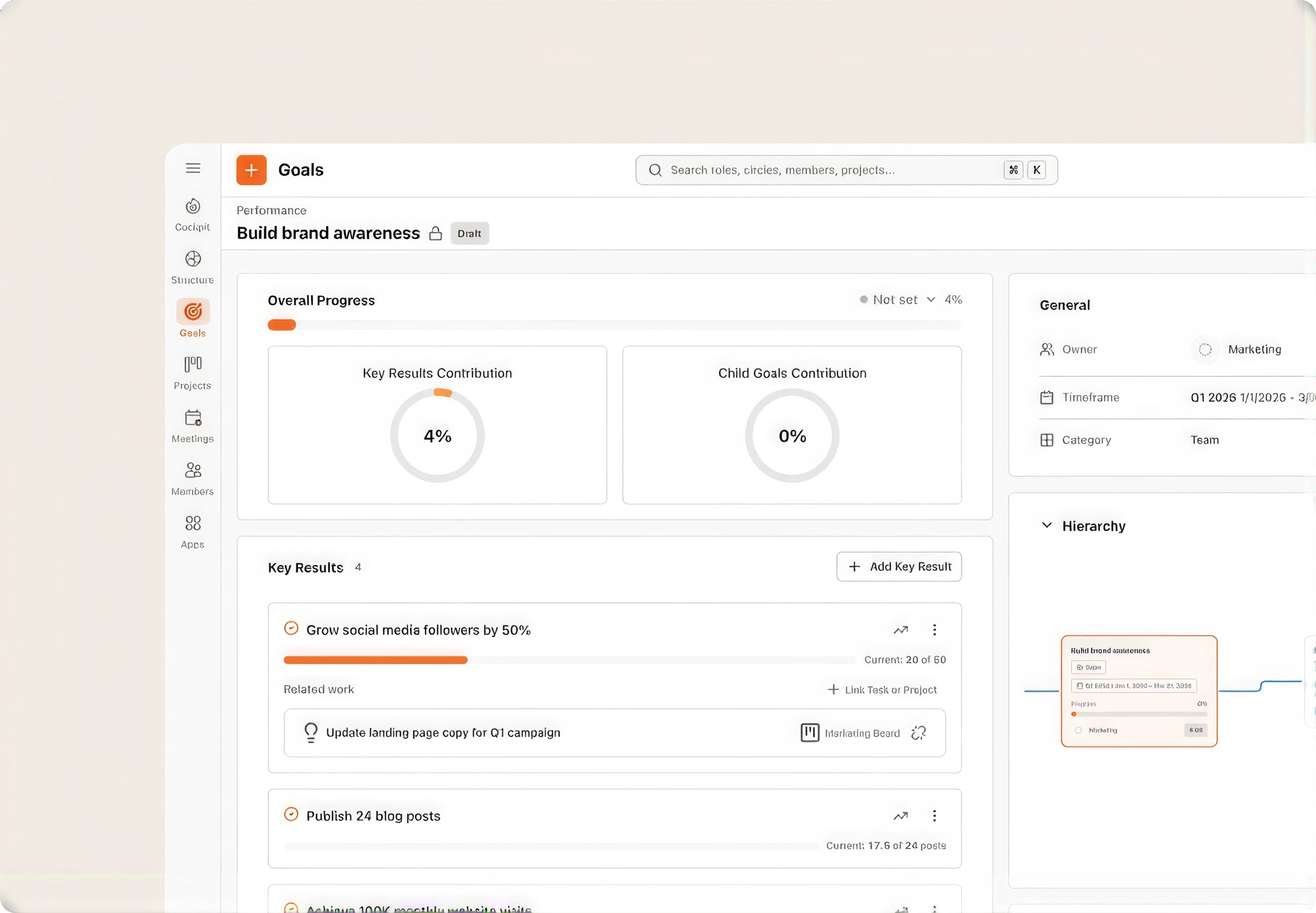This screenshot has height=913, width=1316.
Task: Click the Marketing Board icon
Action: click(x=810, y=733)
